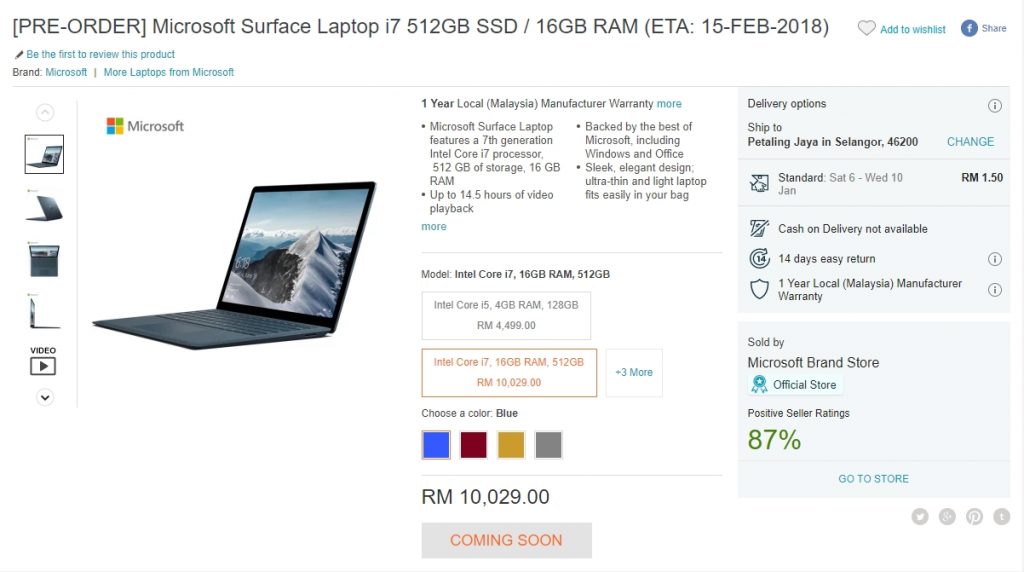Select the closed laptop back view thumbnail

tap(44, 208)
